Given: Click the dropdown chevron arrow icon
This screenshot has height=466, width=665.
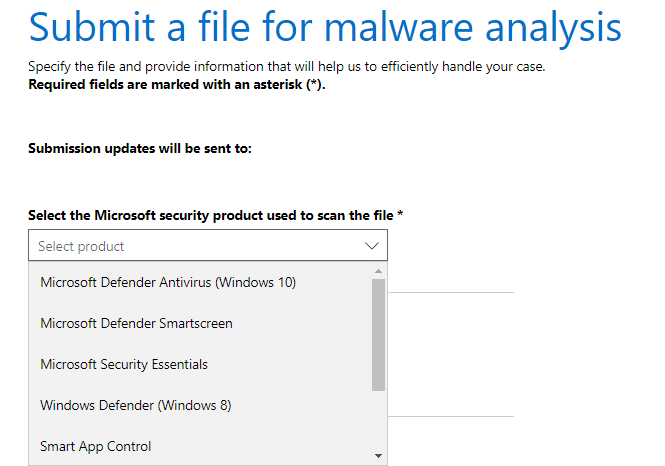Looking at the screenshot, I should [x=372, y=246].
